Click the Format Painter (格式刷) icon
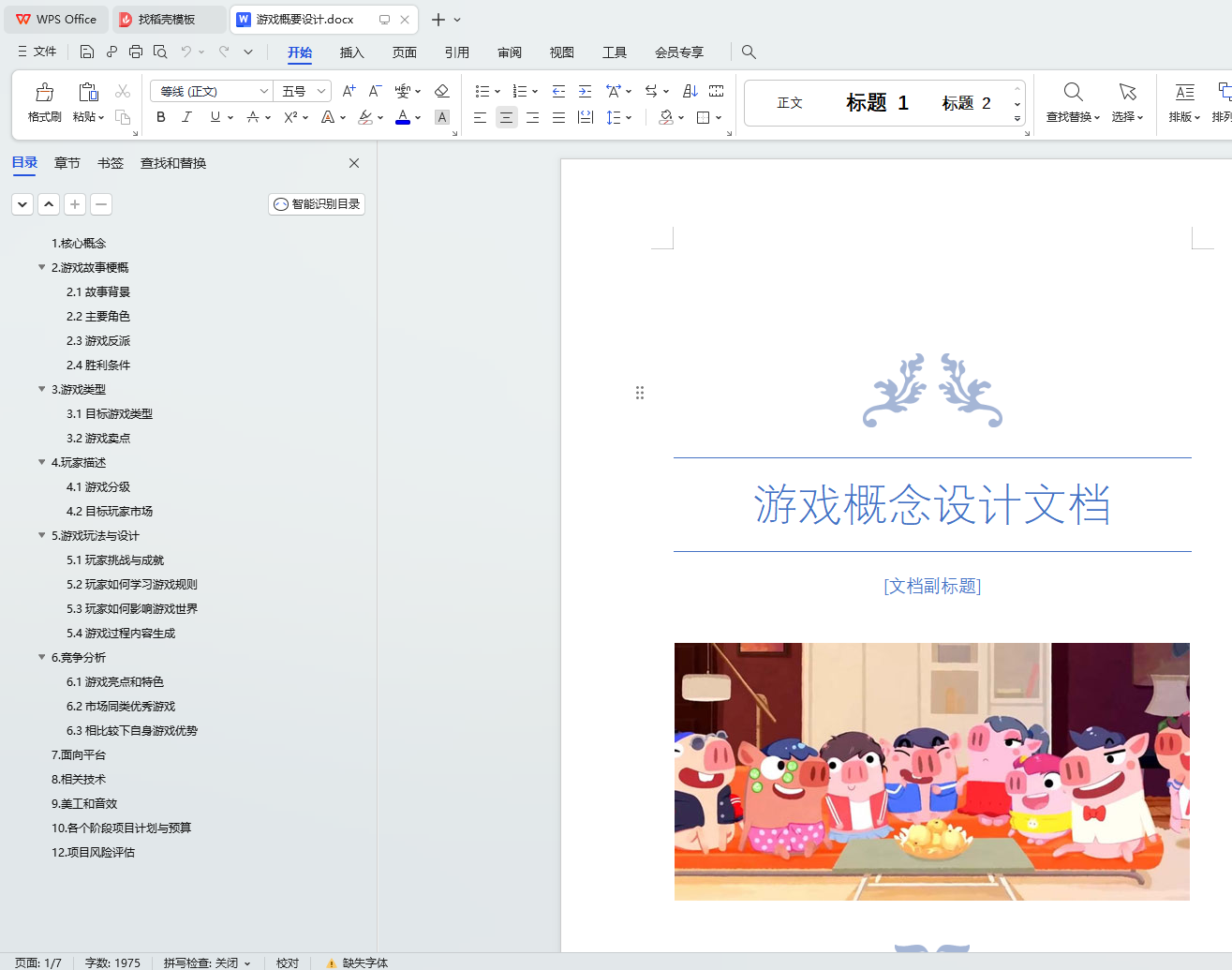The image size is (1232, 970). click(x=44, y=92)
